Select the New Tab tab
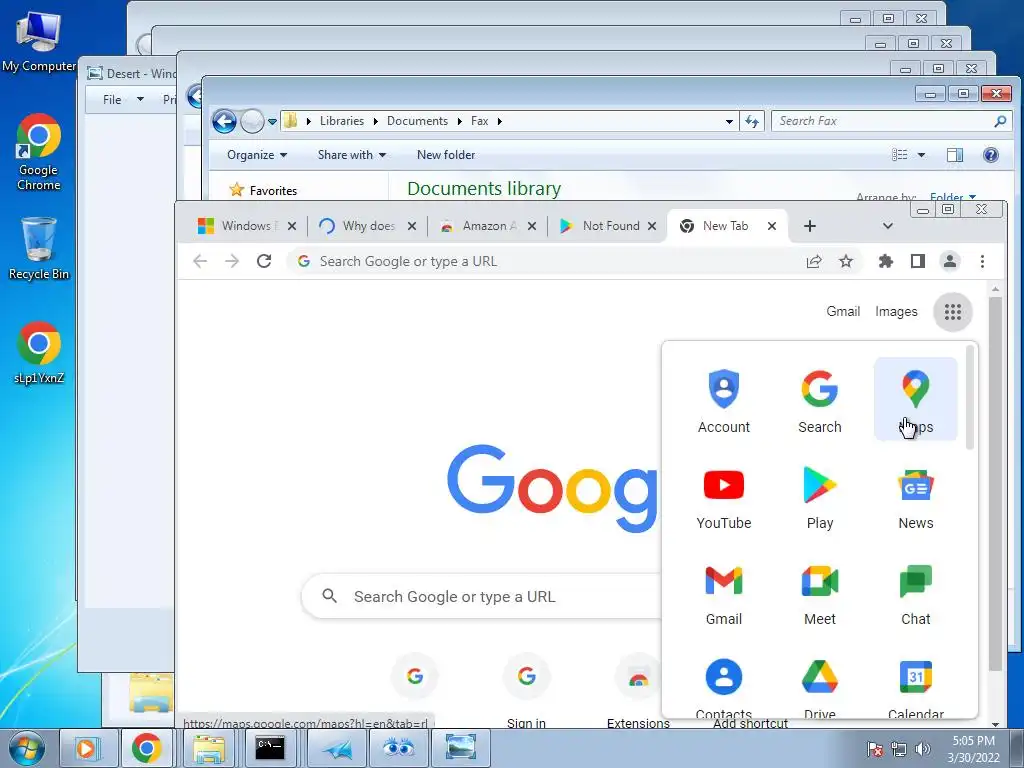The width and height of the screenshot is (1024, 768). click(726, 226)
